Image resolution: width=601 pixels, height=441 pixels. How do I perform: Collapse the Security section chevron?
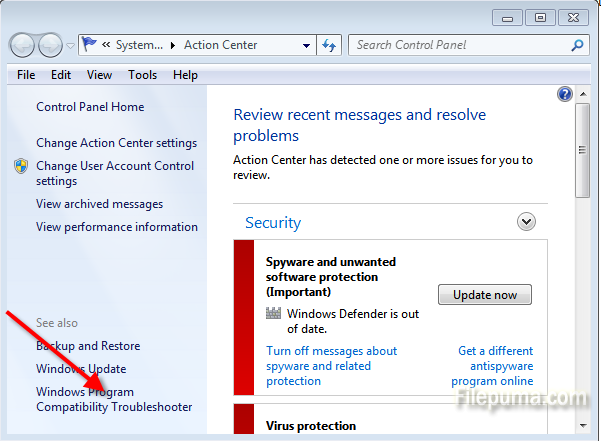526,222
